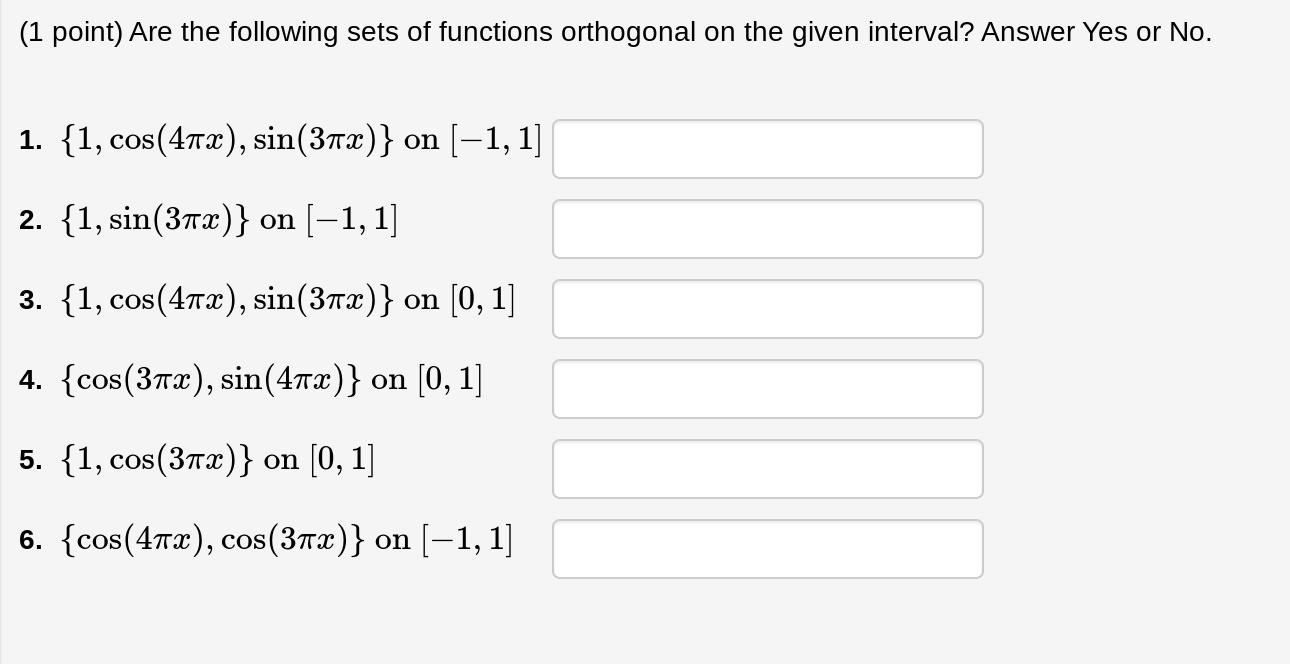The image size is (1290, 664).
Task: Select the input box beside {cos(3πx), sin(4πx)}
Action: coord(767,388)
